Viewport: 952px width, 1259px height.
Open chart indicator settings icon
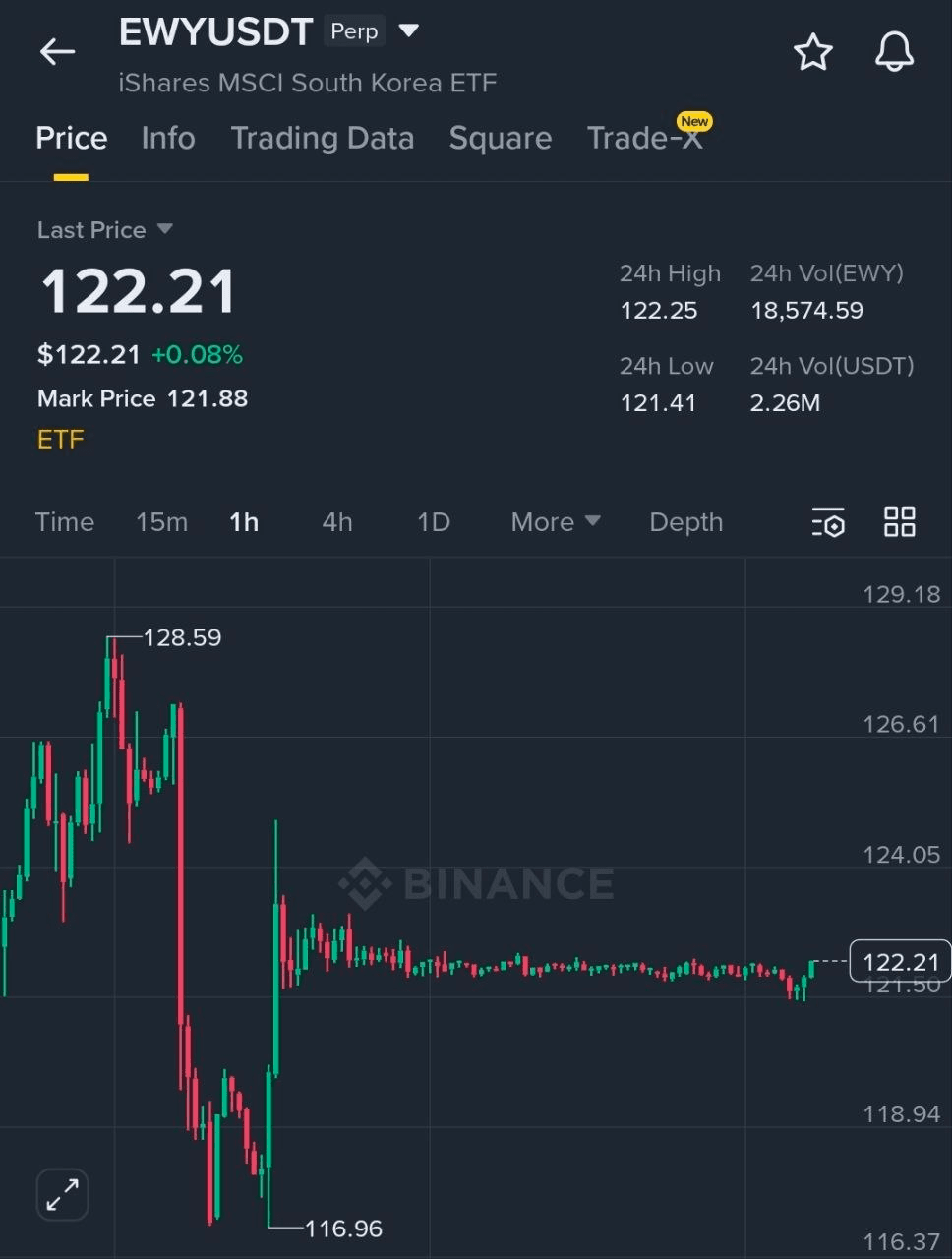(x=828, y=522)
